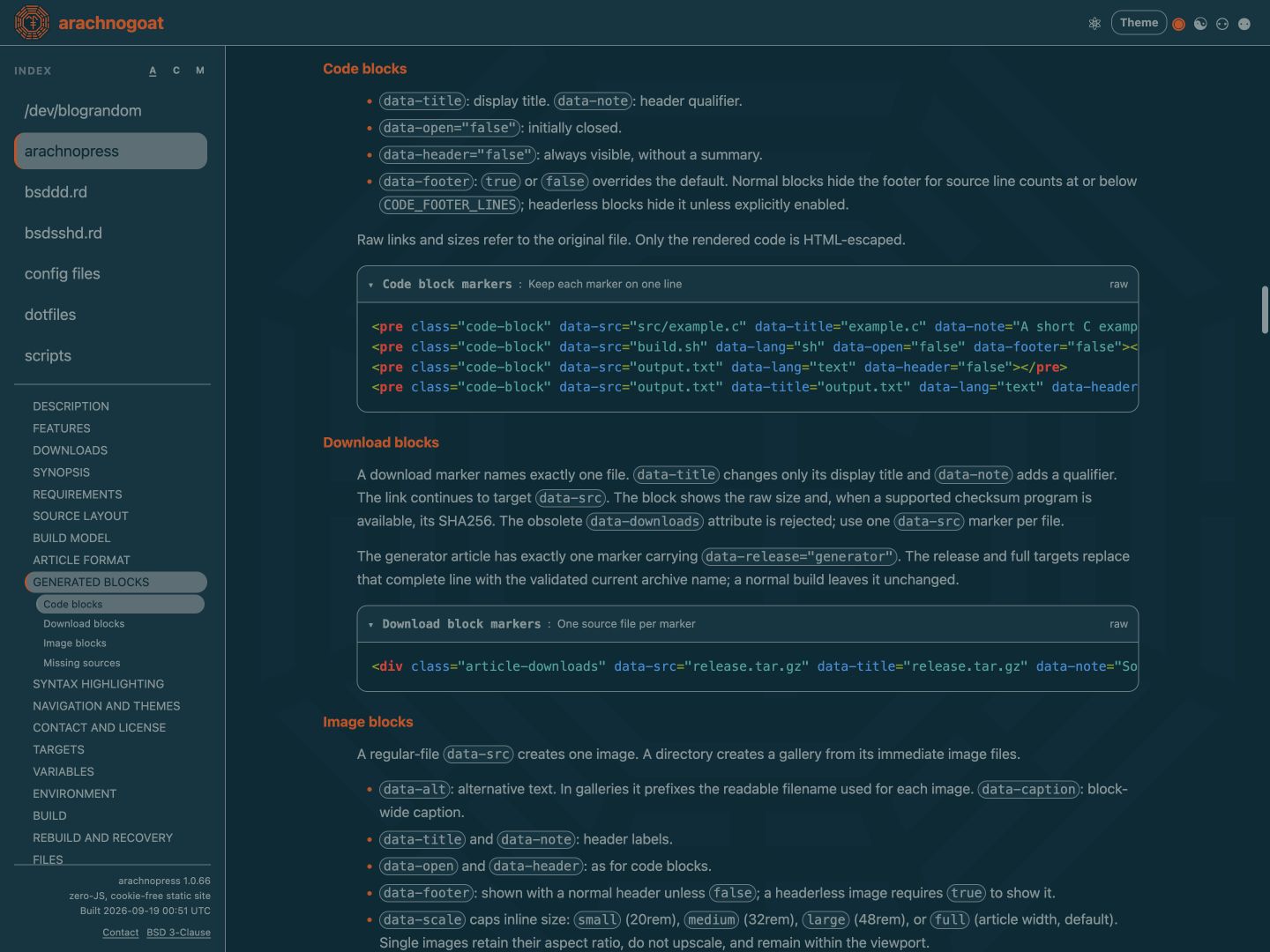Collapse the Download block markers block

coord(370,624)
